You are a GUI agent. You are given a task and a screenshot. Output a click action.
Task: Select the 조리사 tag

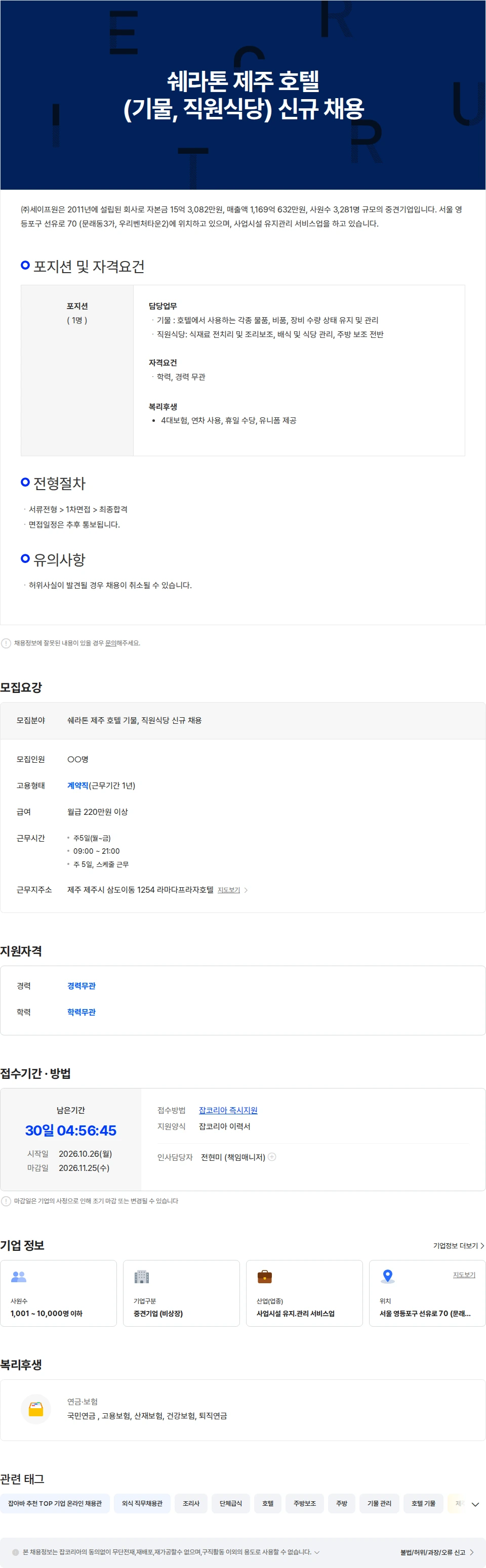click(191, 1503)
